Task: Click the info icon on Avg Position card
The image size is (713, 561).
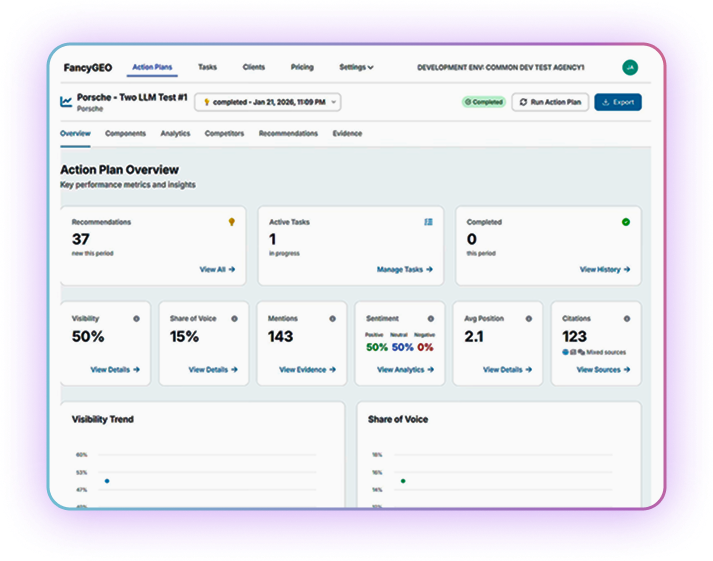Action: 528,318
